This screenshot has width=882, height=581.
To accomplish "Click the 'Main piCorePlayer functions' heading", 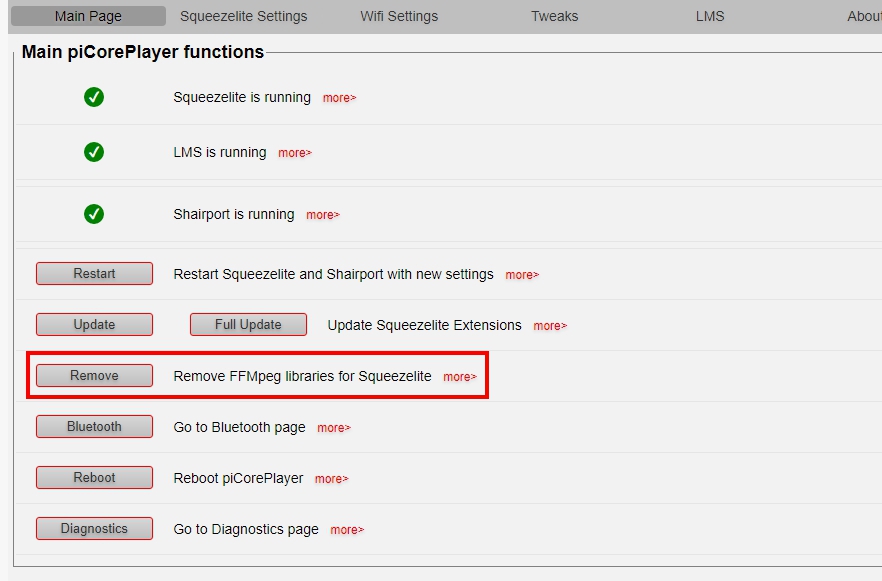I will coord(143,52).
